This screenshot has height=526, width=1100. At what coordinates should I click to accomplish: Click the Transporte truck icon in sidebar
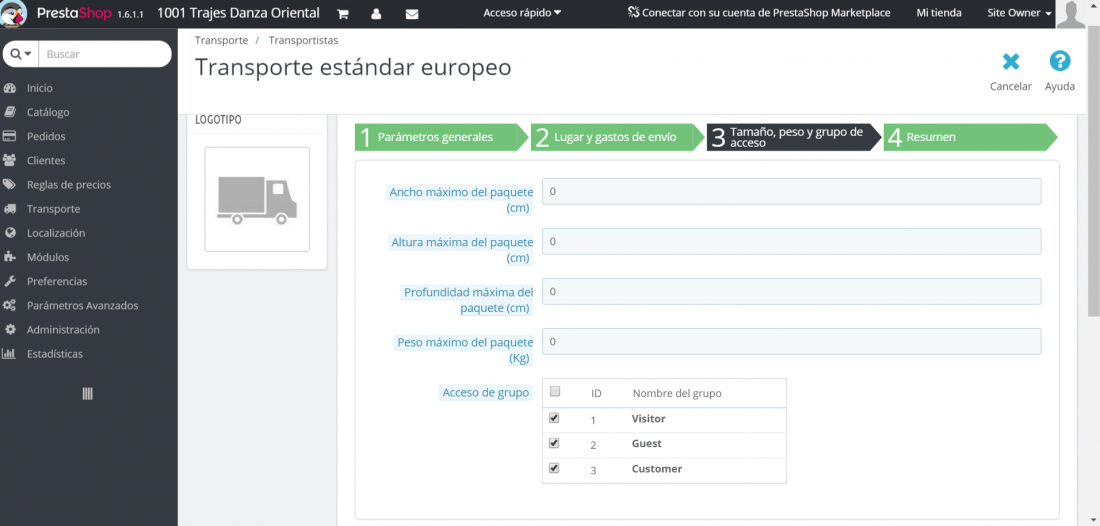point(10,209)
